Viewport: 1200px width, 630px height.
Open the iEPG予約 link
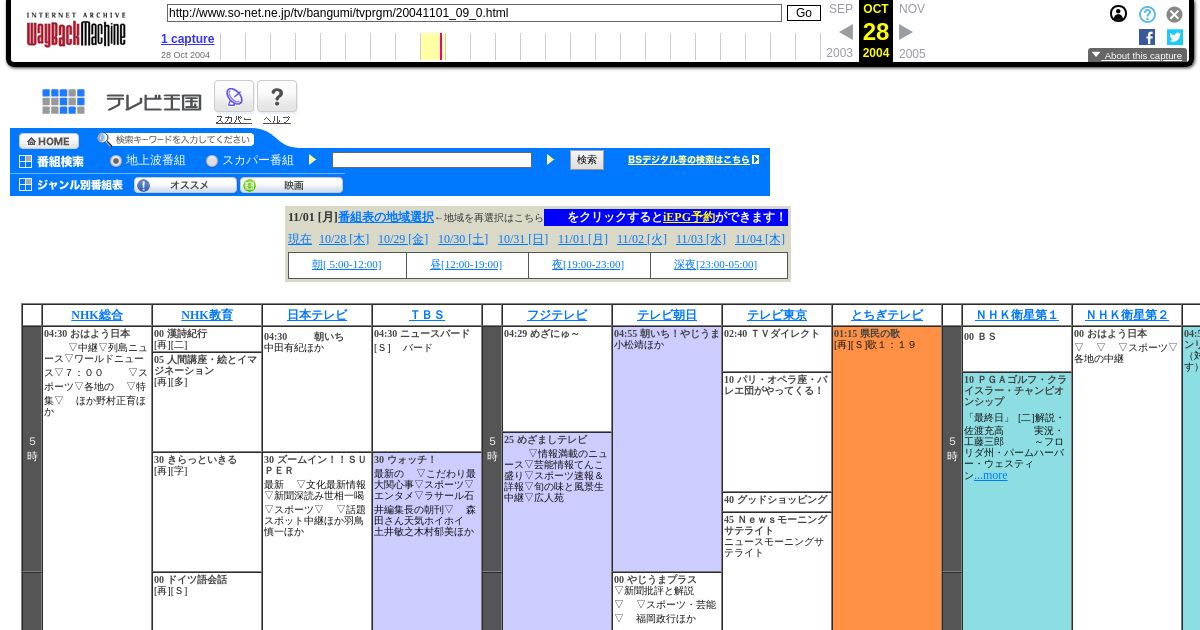click(x=689, y=217)
